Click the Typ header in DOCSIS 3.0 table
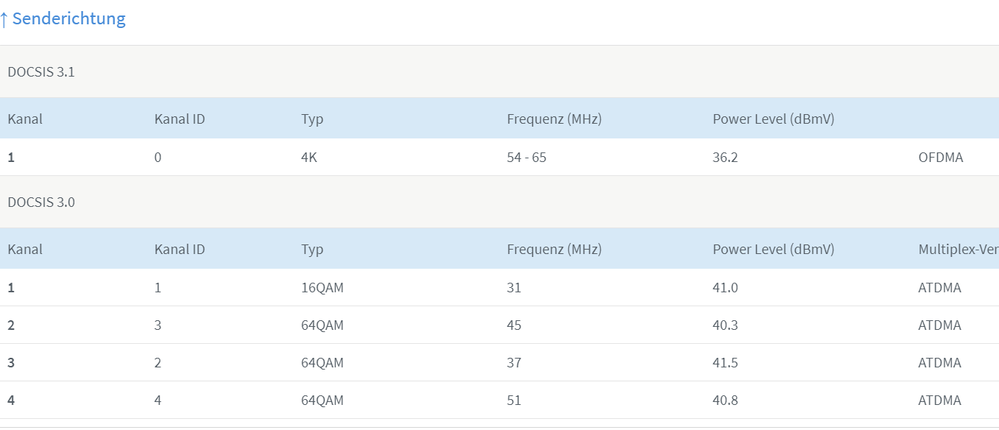Image resolution: width=999 pixels, height=430 pixels. pyautogui.click(x=312, y=249)
